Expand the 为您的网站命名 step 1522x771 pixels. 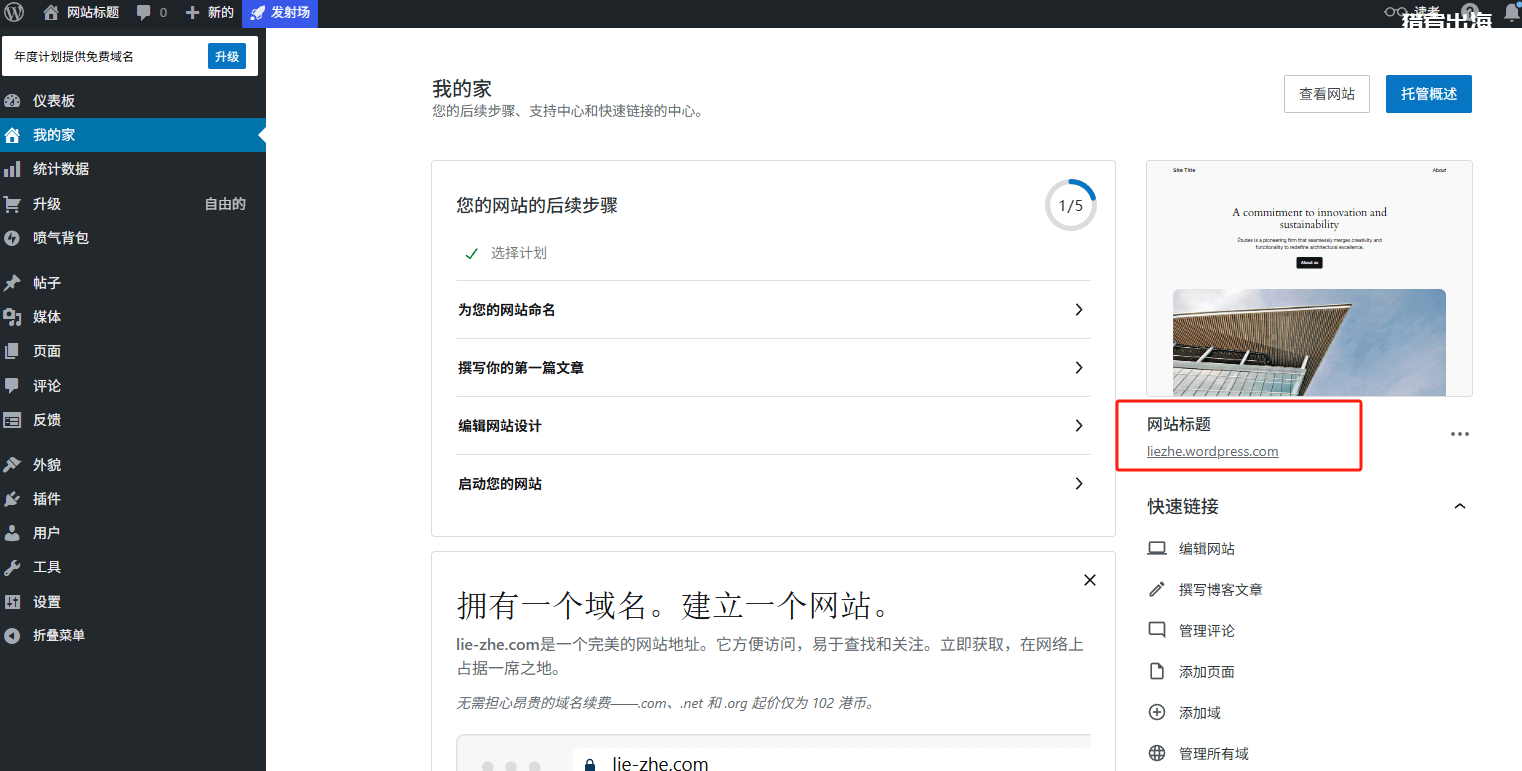1078,310
